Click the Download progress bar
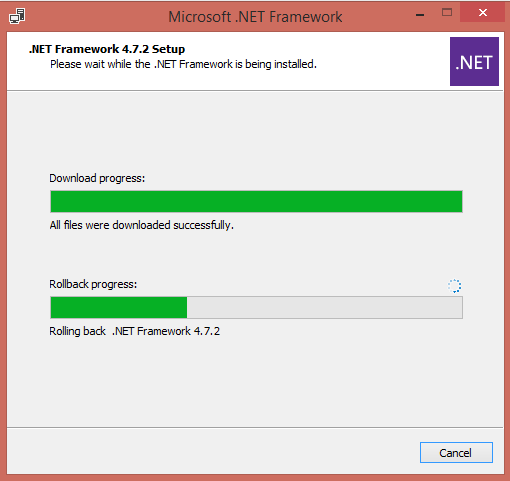This screenshot has height=481, width=510. 256,201
